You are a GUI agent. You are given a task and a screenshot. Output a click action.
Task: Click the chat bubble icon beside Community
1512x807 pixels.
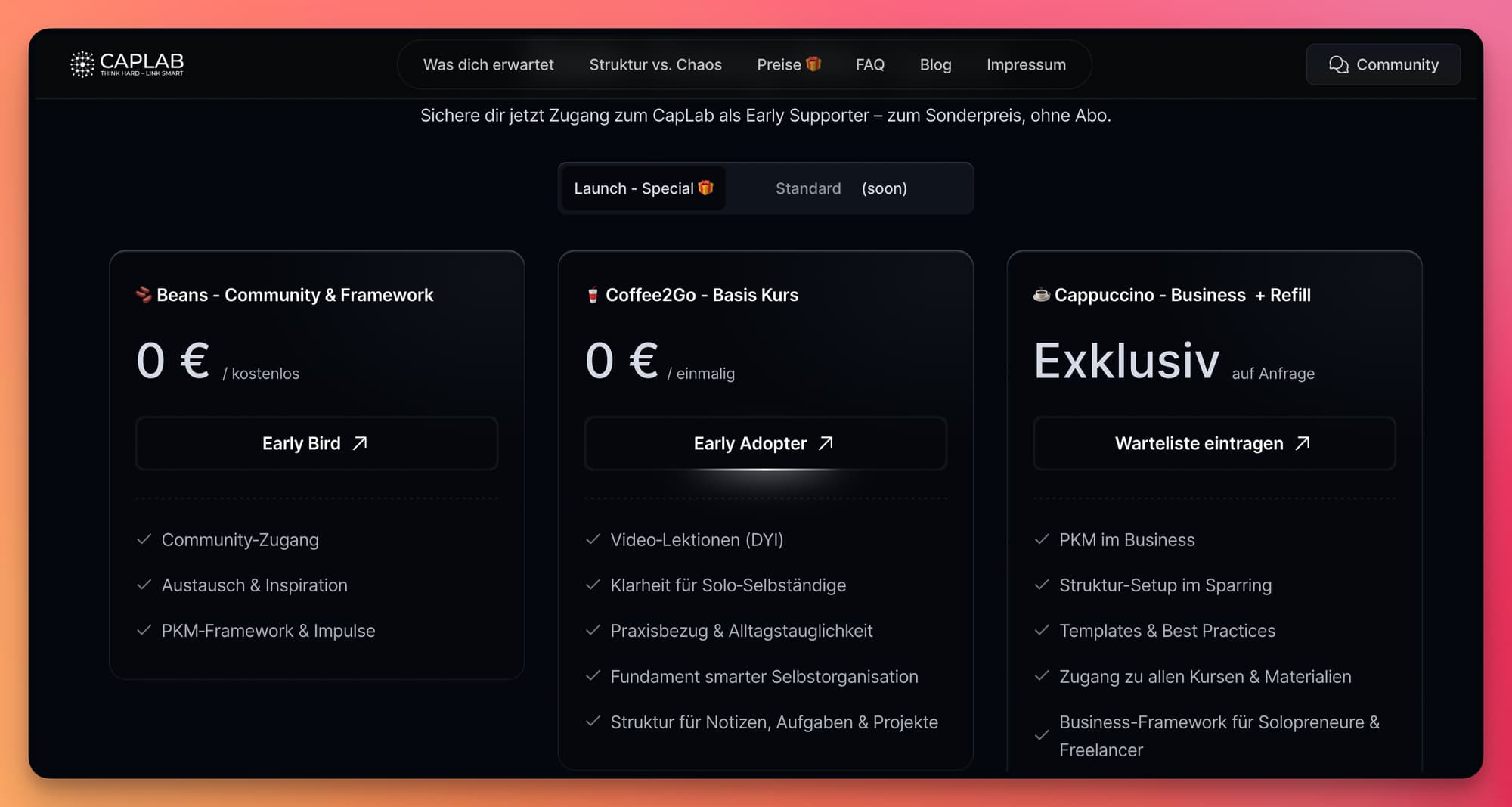[1338, 65]
